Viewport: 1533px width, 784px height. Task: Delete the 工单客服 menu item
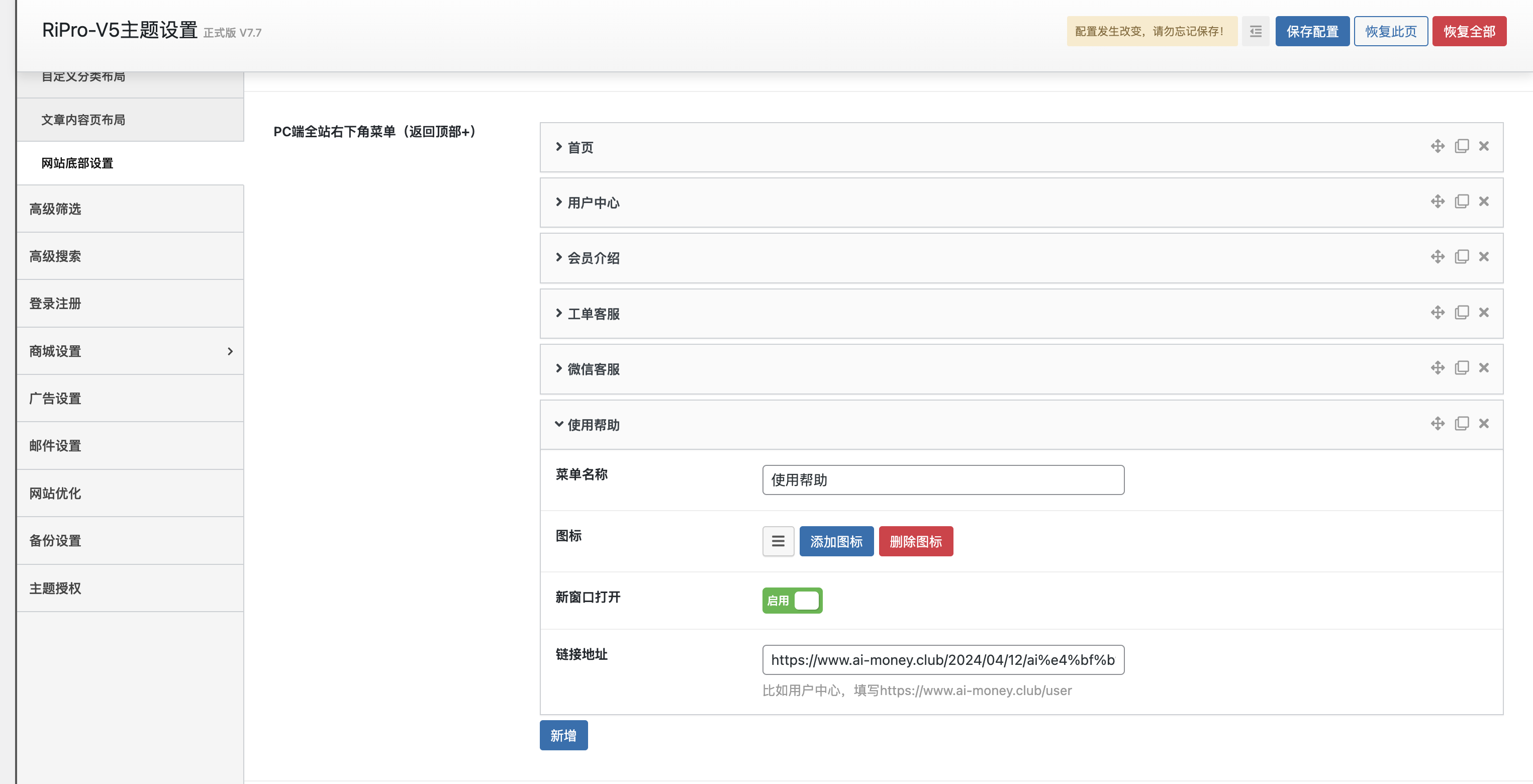(1484, 313)
